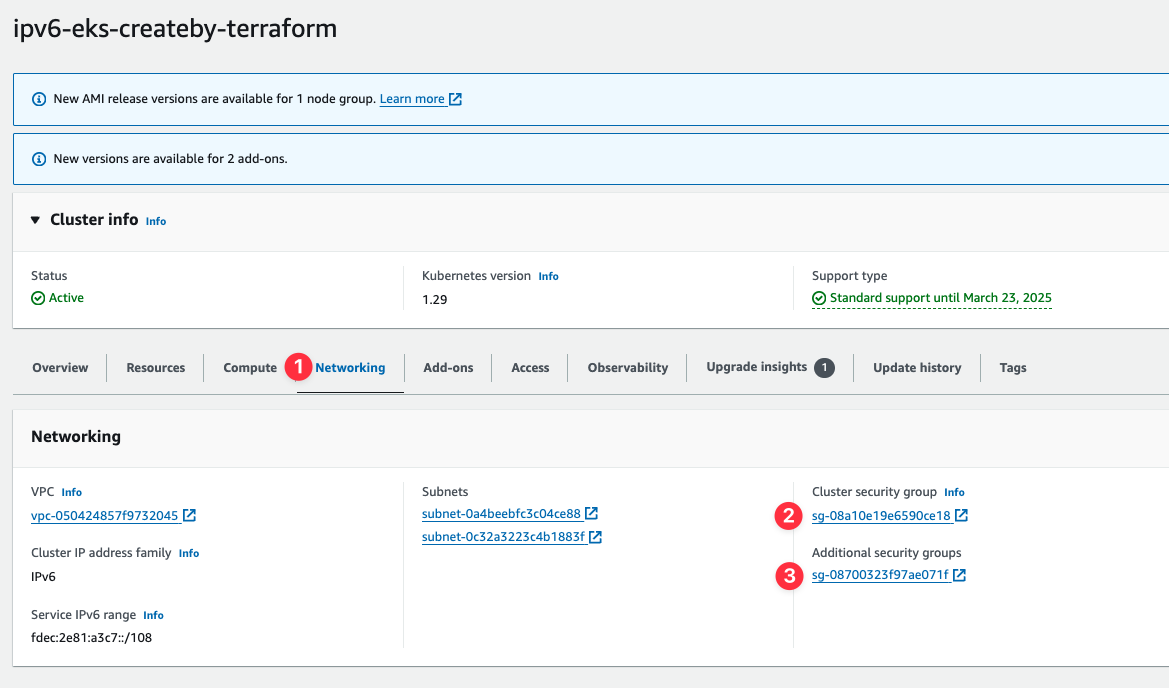Switch to the Tags tab
Image resolution: width=1169 pixels, height=688 pixels.
point(1012,367)
